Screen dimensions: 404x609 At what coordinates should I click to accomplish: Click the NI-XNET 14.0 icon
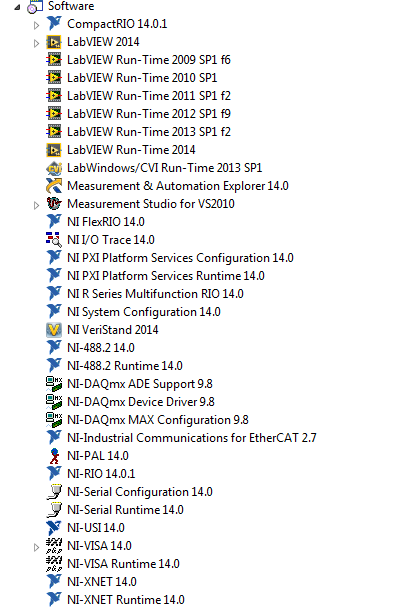54,582
